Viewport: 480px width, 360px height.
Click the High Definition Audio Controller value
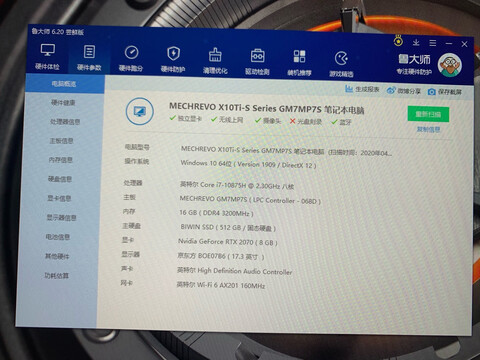(x=234, y=271)
